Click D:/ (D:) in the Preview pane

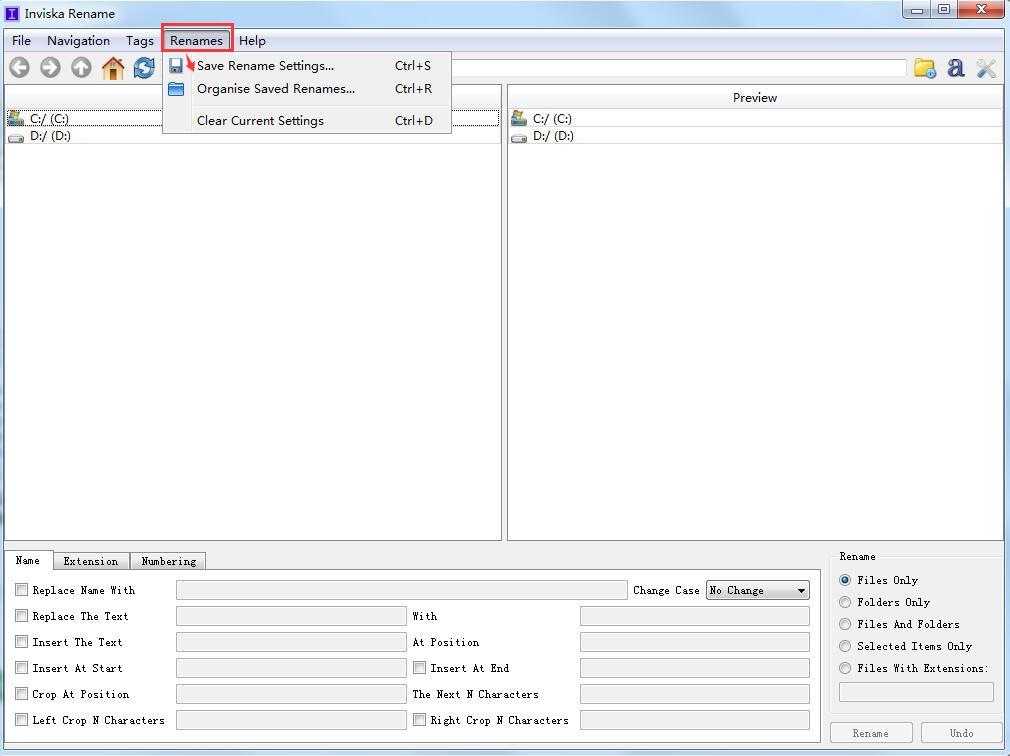755,136
